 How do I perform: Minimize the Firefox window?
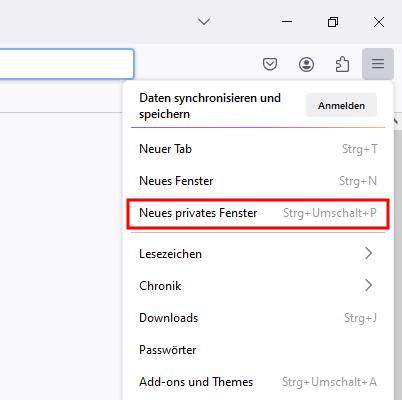click(287, 22)
